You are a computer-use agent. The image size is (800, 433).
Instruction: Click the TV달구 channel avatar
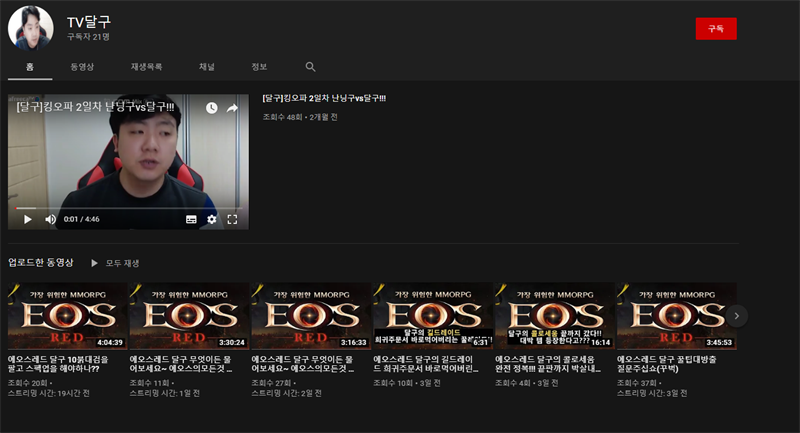point(30,27)
